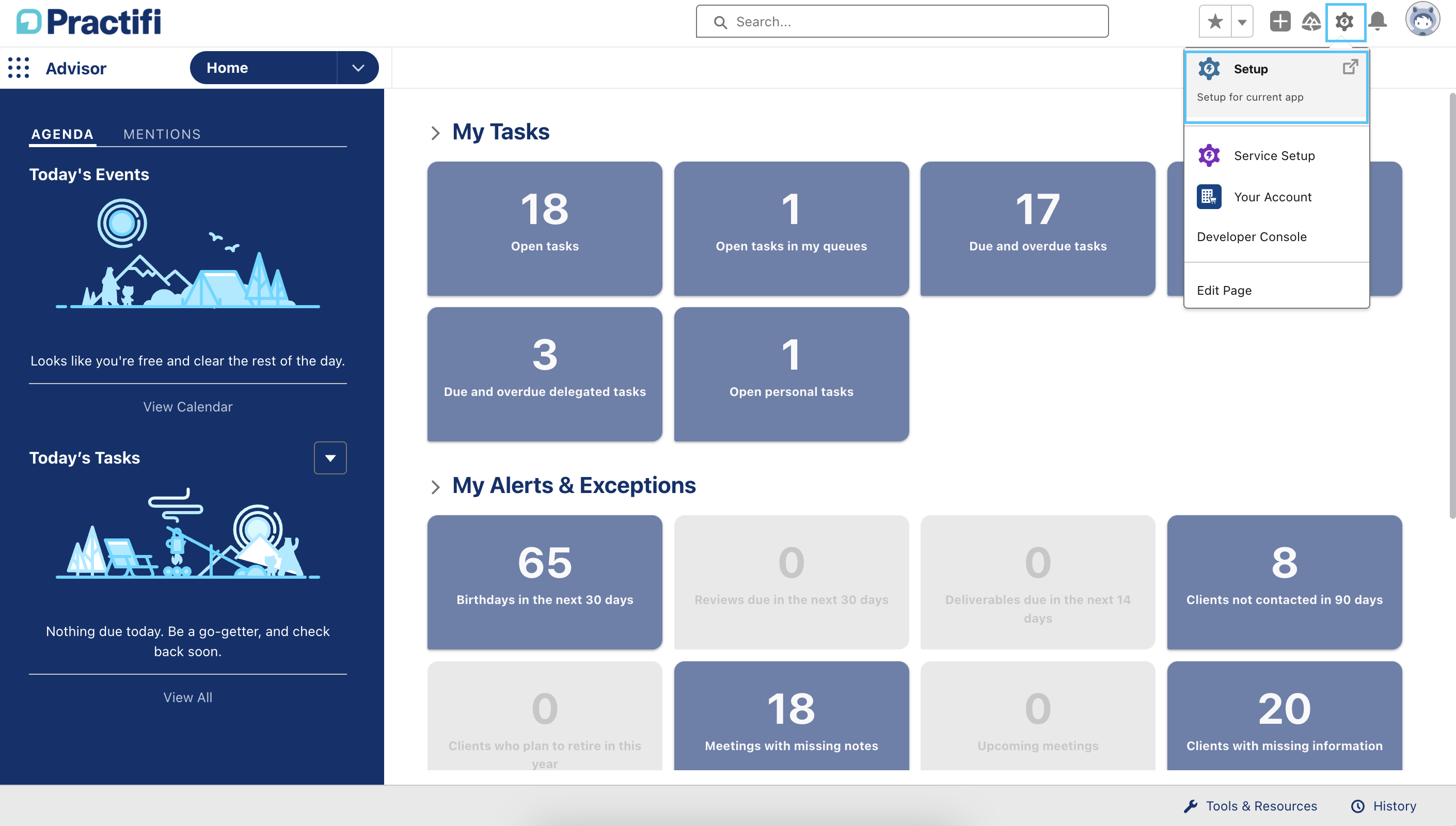
Task: Click the Tools & Resources wrench icon
Action: [x=1191, y=806]
